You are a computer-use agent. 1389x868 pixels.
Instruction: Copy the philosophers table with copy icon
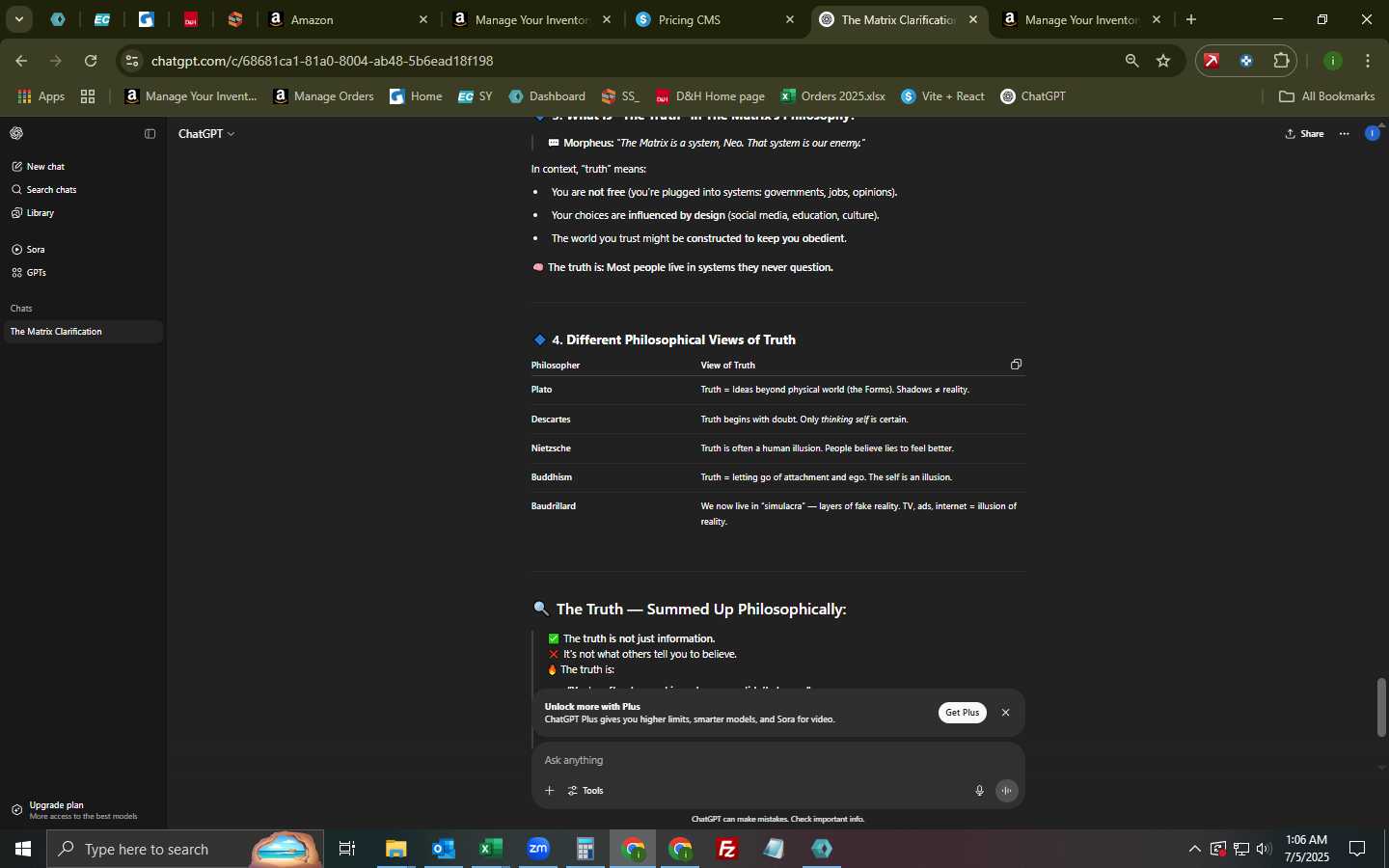tap(1016, 365)
